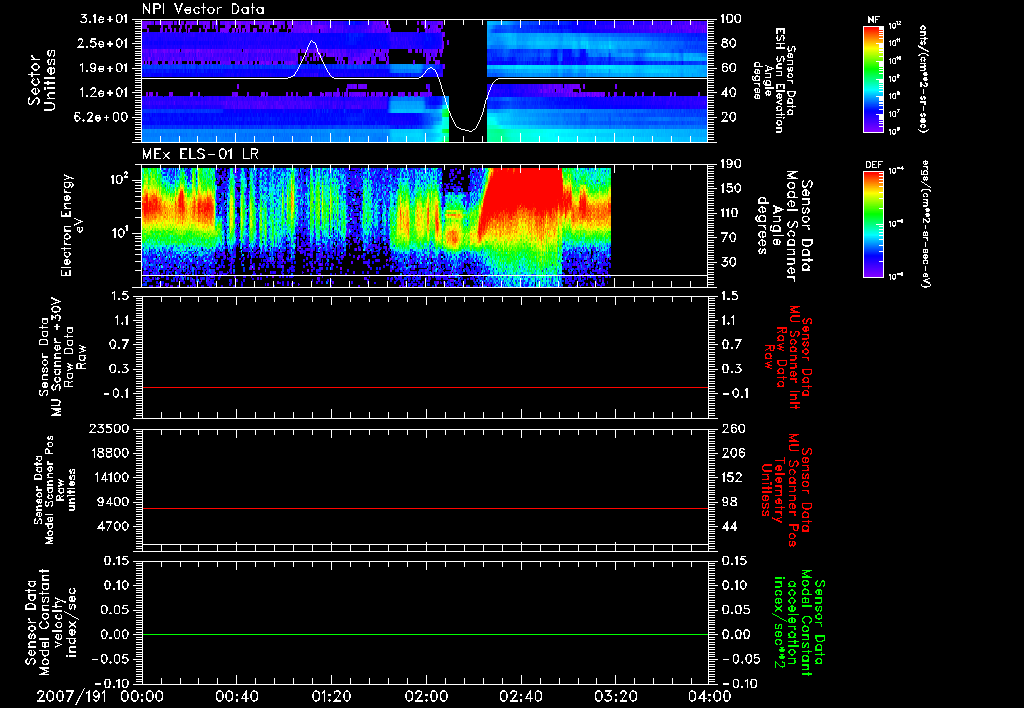Click the red MU Scanner Pos Telemetry label
Screen dimensions: 1024x708
(x=786, y=490)
